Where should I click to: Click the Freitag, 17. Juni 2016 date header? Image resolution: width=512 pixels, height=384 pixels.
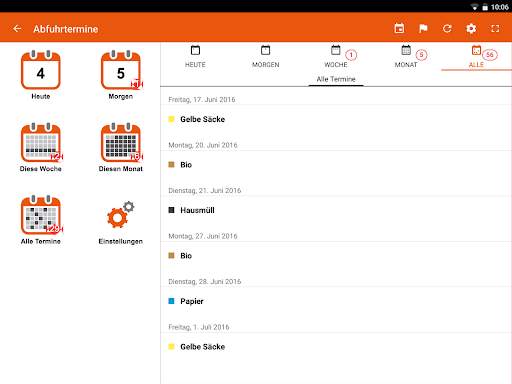click(x=202, y=100)
